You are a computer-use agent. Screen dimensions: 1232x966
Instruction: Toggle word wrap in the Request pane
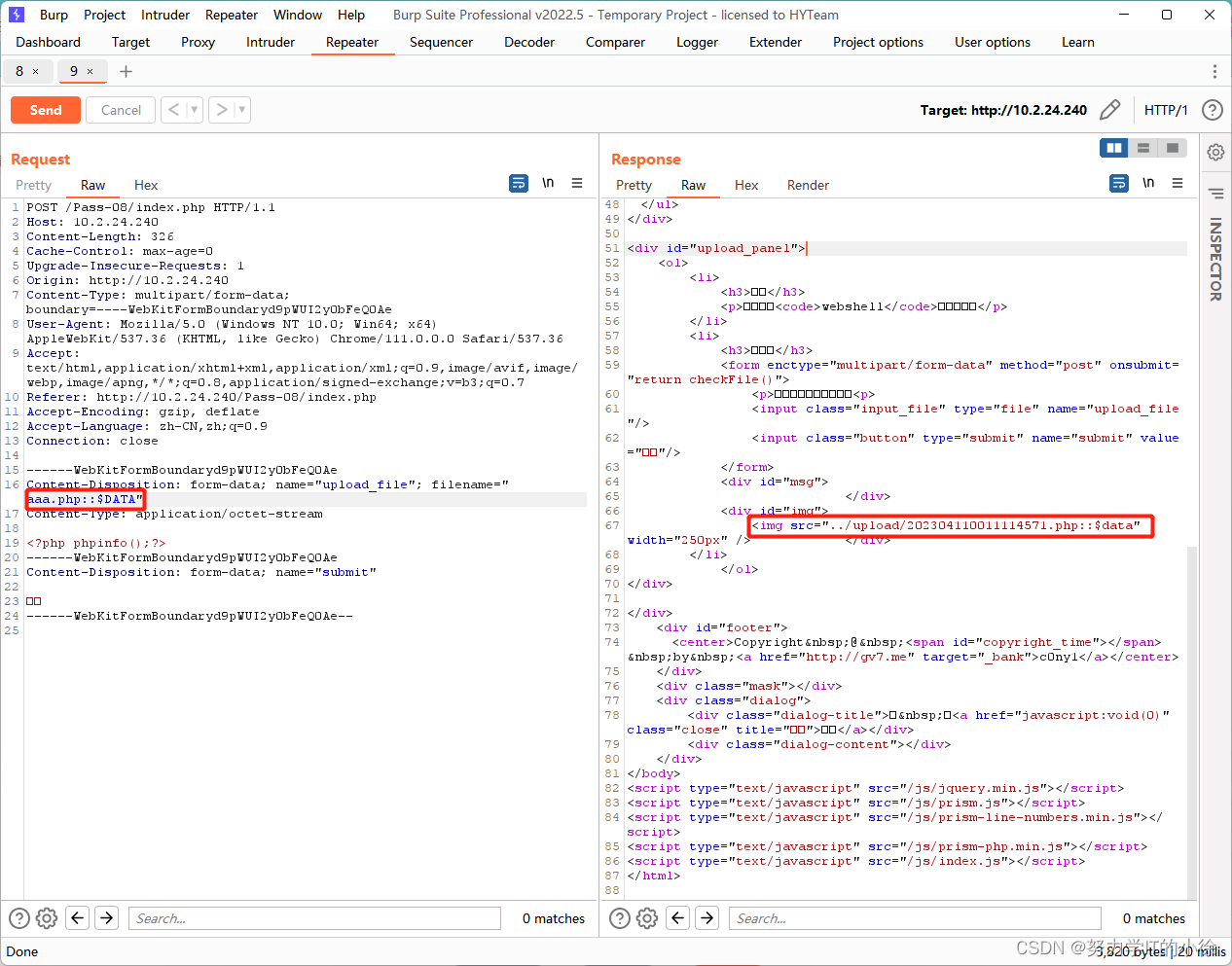pyautogui.click(x=519, y=183)
